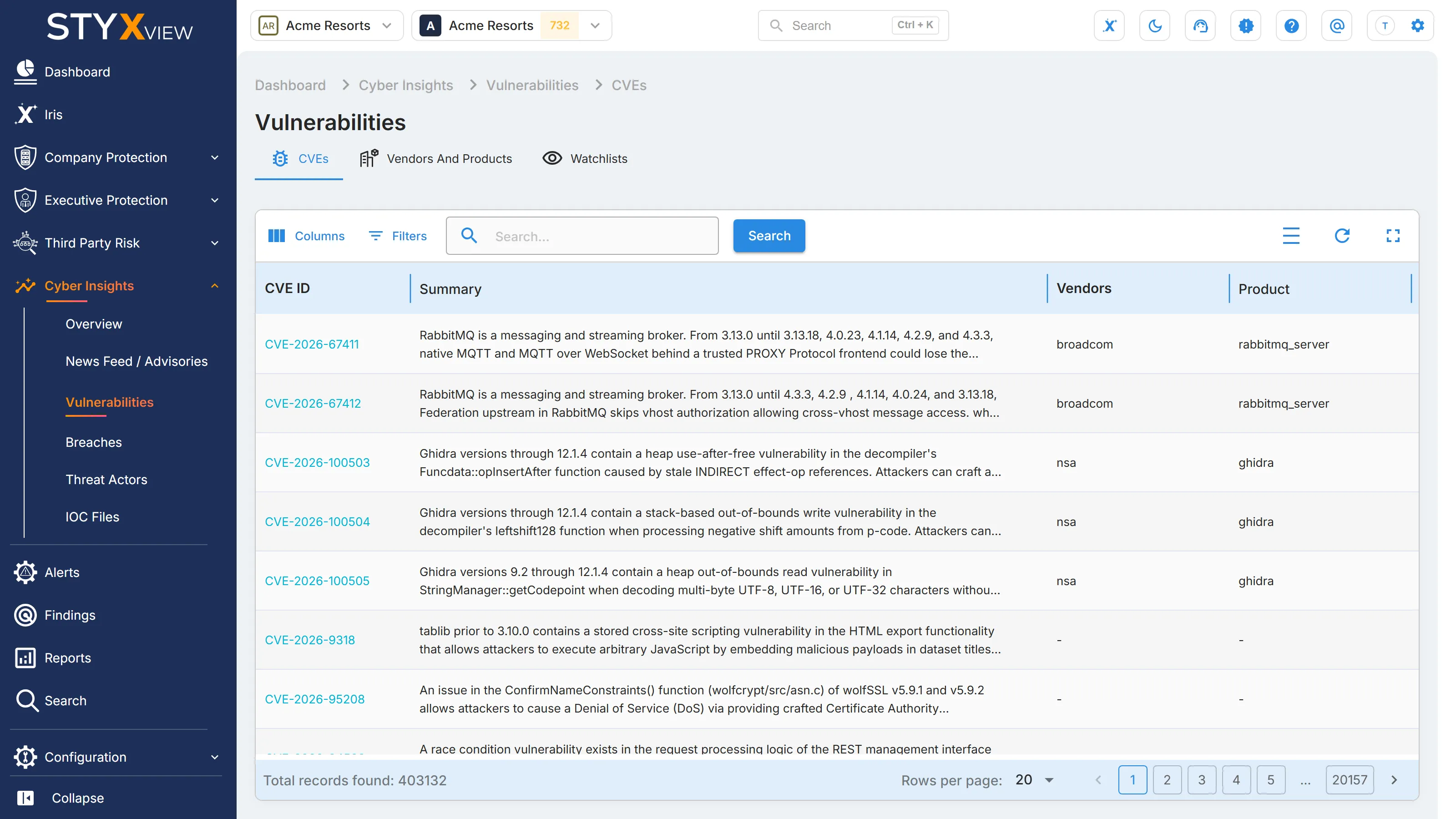Switch to Watchlists tab
The image size is (1456, 819).
[x=585, y=159]
